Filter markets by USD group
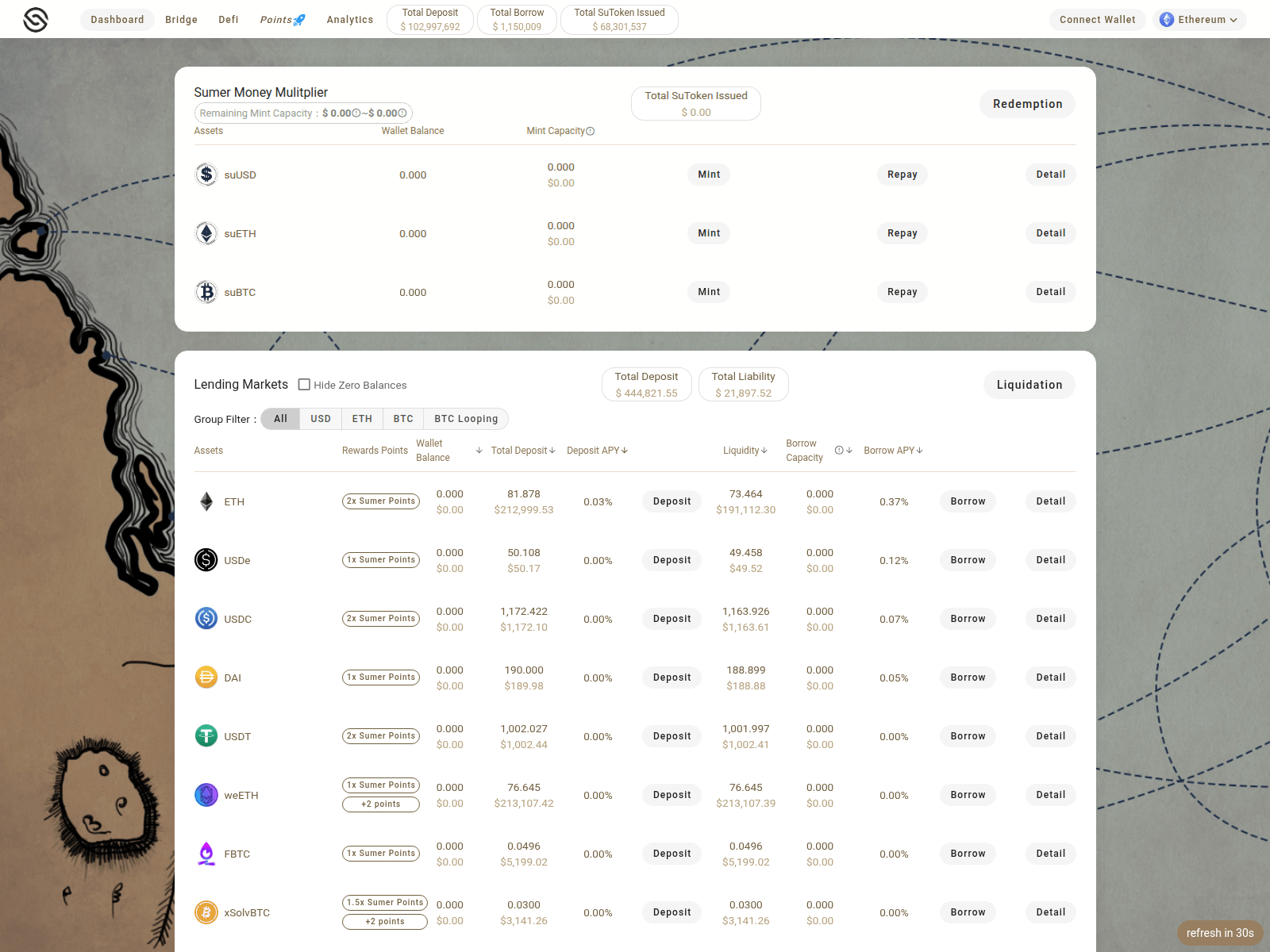 pos(321,419)
